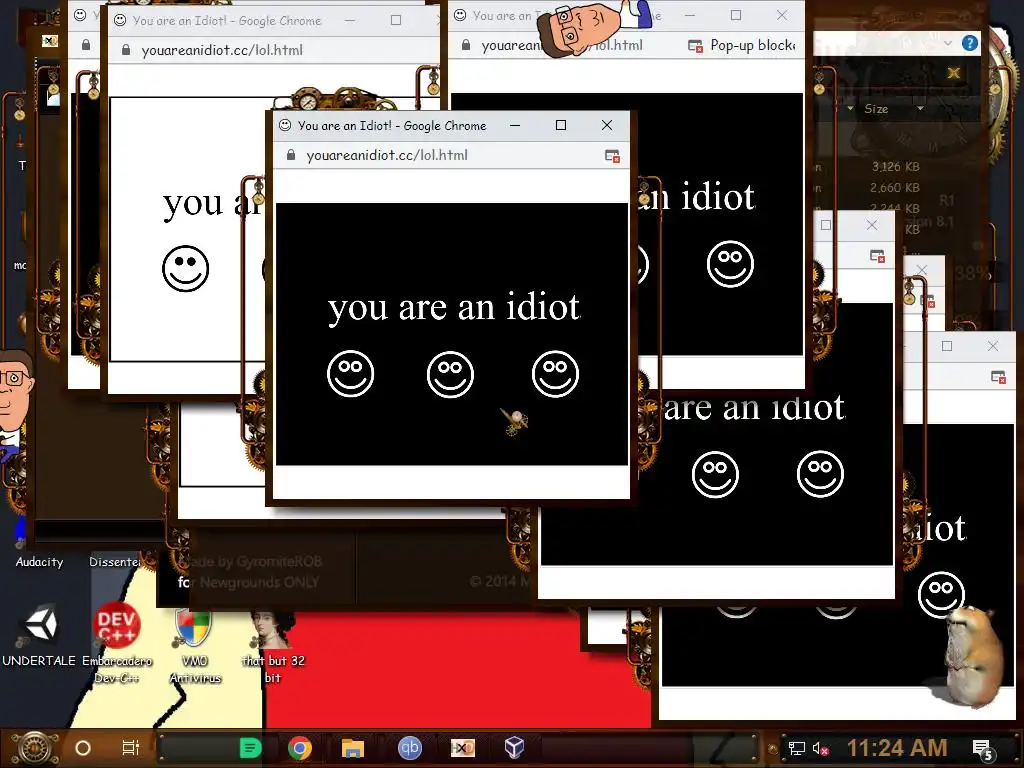Image resolution: width=1024 pixels, height=768 pixels.
Task: Close the top window showing "Pop-up blocked"
Action: click(x=782, y=15)
